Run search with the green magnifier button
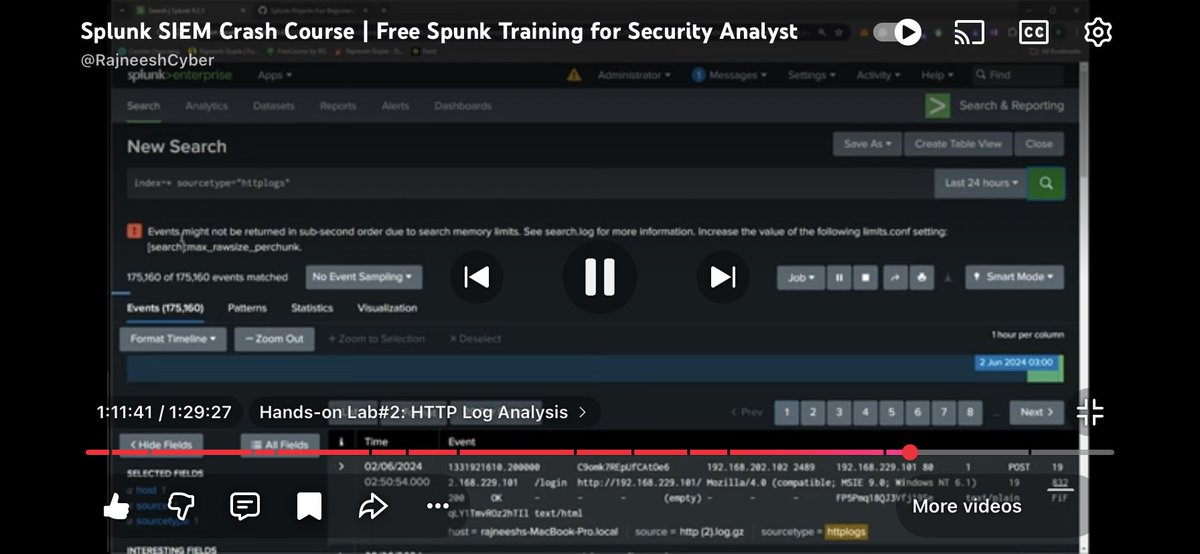The height and width of the screenshot is (554, 1200). [1046, 184]
